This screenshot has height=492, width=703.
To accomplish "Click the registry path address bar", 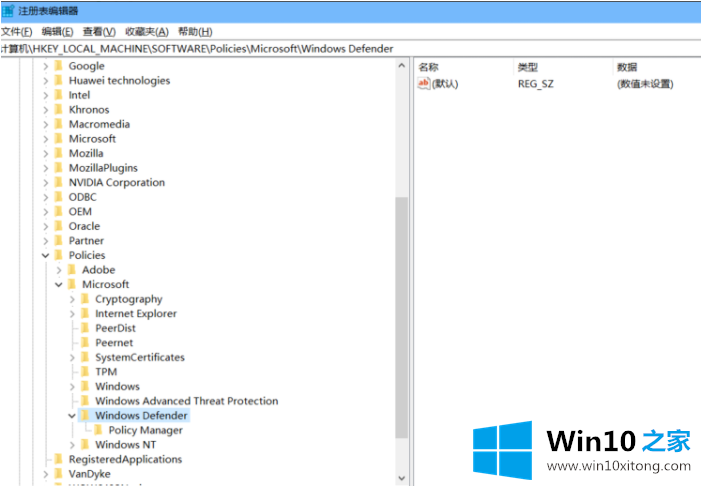I will point(351,48).
